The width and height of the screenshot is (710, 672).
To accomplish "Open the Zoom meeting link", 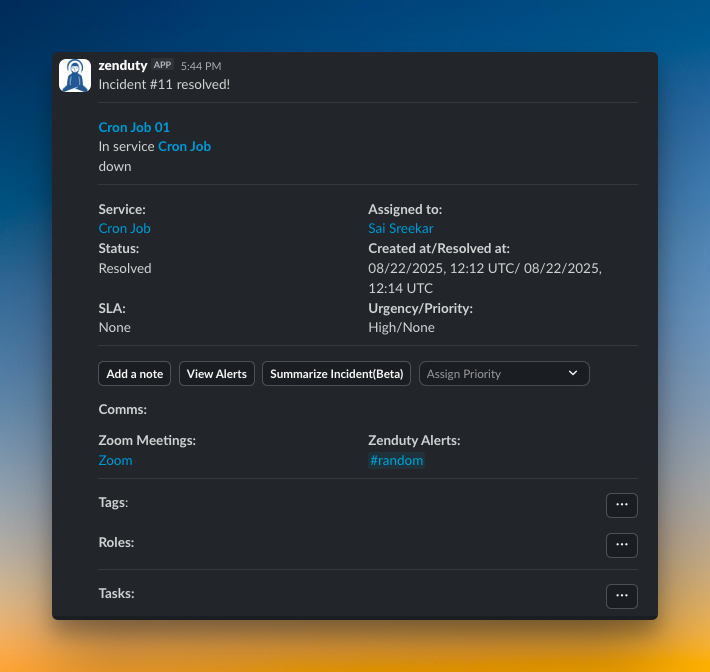I will pyautogui.click(x=115, y=460).
